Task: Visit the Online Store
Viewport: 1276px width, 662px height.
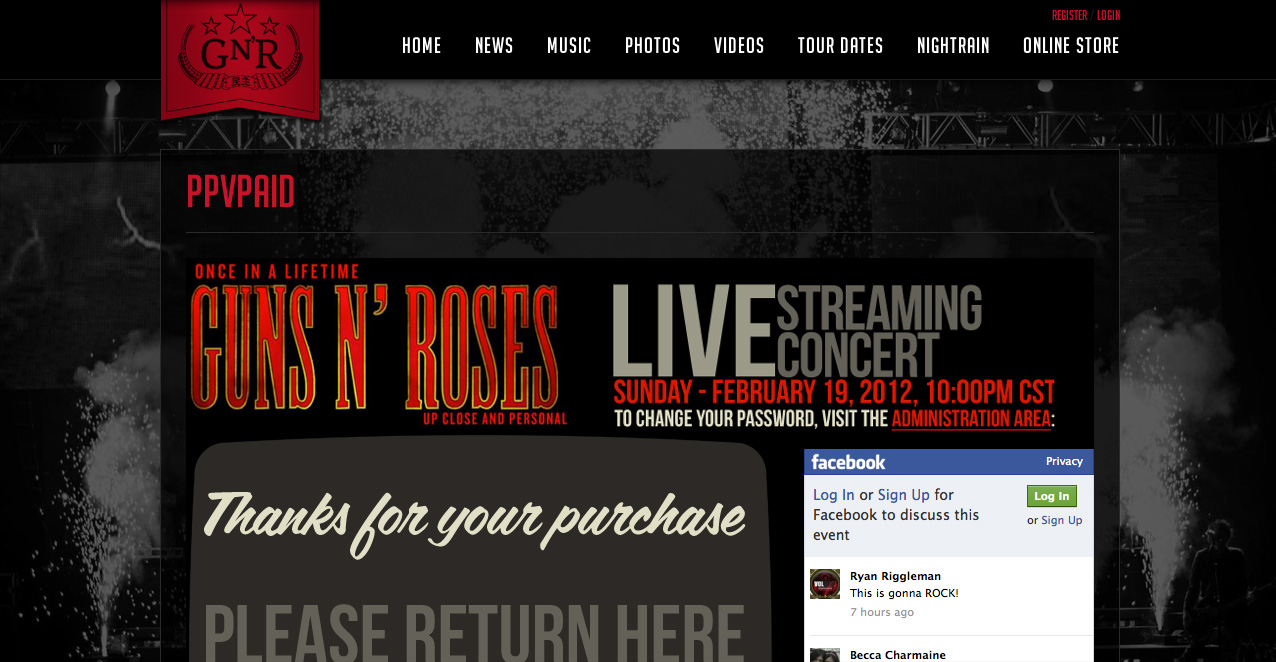Action: coord(1071,45)
